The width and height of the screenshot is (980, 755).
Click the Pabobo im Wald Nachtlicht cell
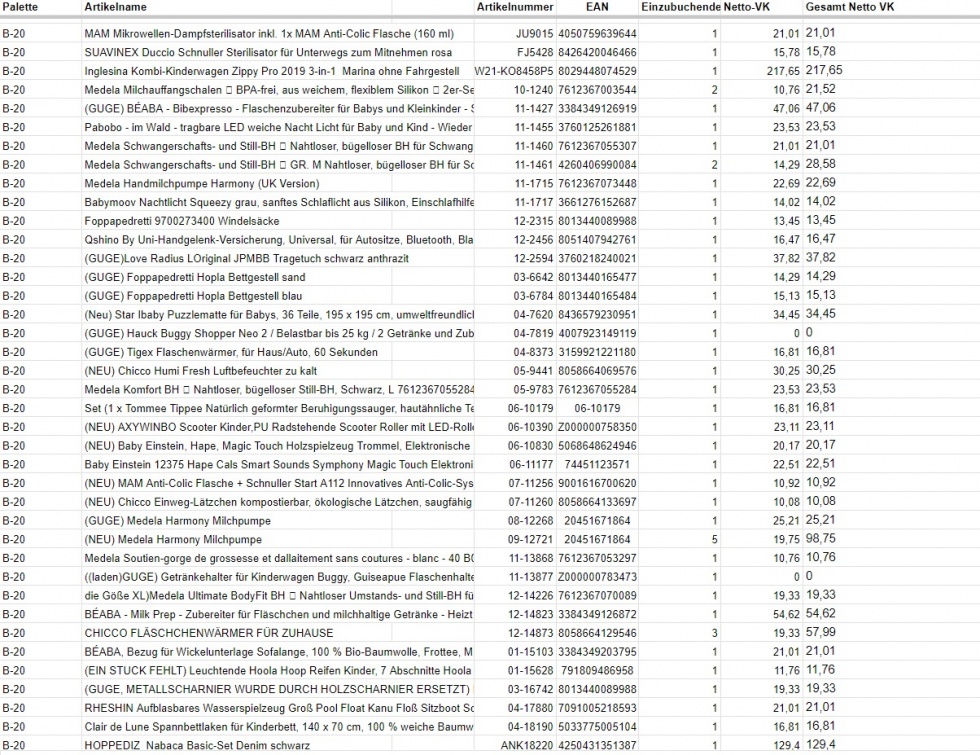click(279, 128)
